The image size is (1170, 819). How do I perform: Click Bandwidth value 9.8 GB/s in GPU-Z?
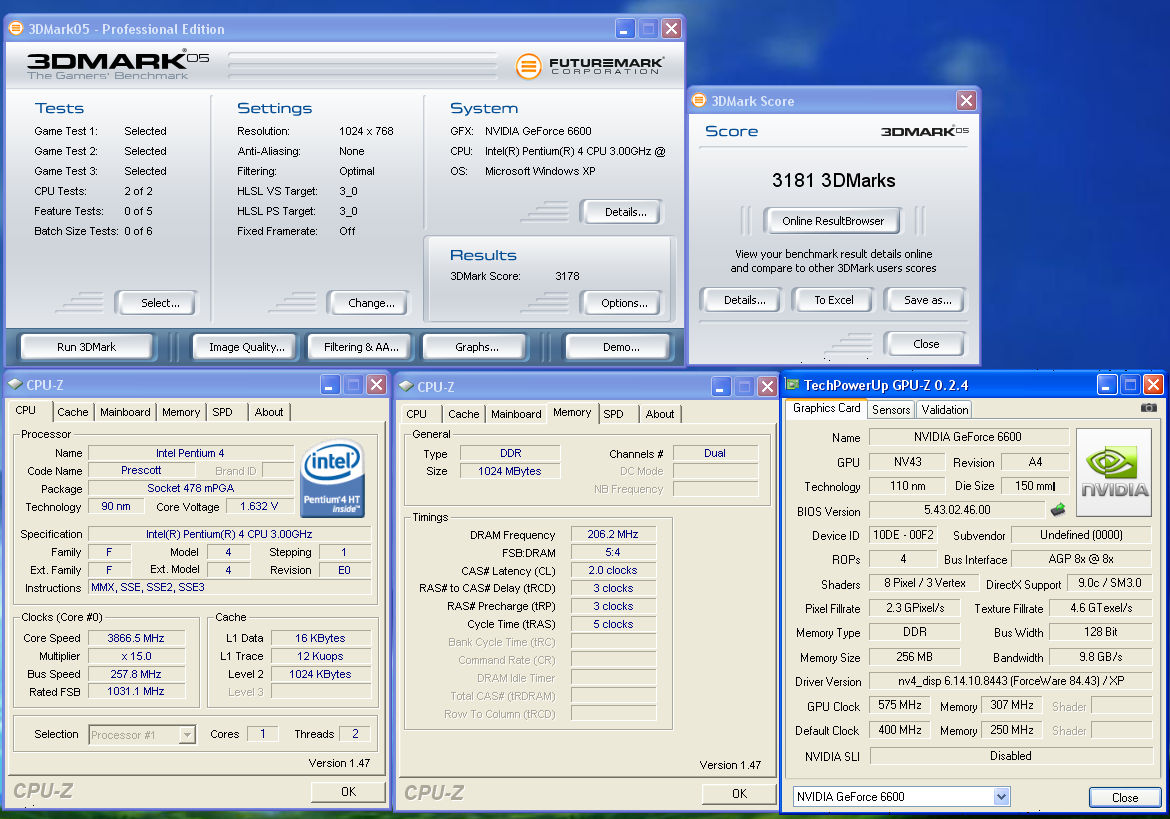[1101, 656]
